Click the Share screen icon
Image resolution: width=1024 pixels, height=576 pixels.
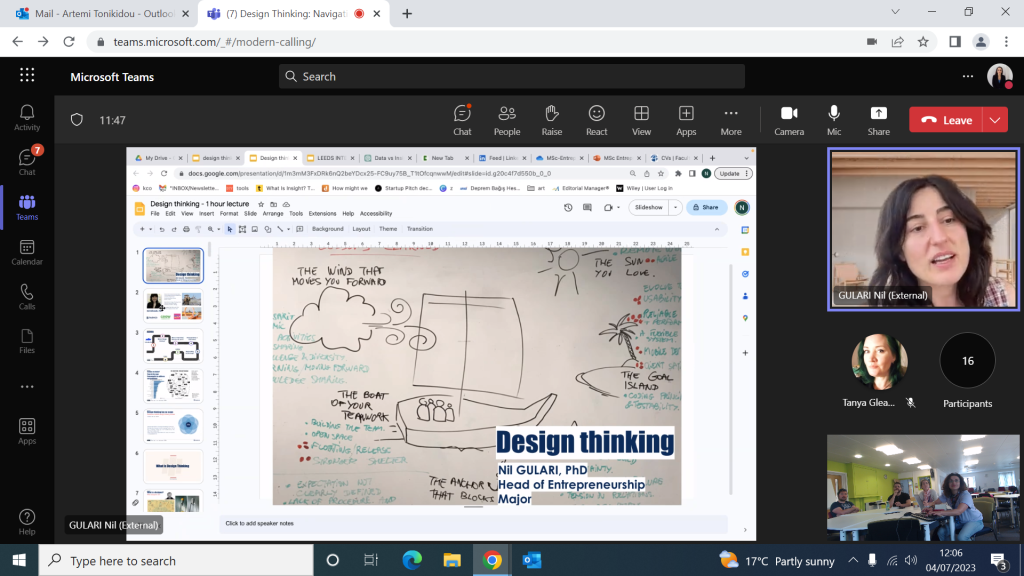pos(878,120)
